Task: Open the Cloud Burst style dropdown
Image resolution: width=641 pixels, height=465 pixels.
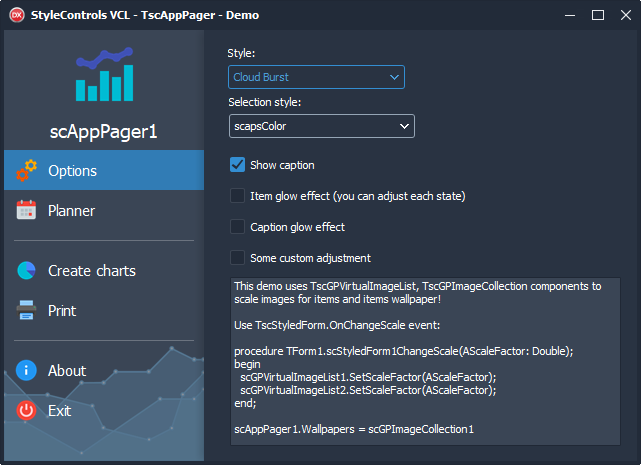Action: (316, 77)
